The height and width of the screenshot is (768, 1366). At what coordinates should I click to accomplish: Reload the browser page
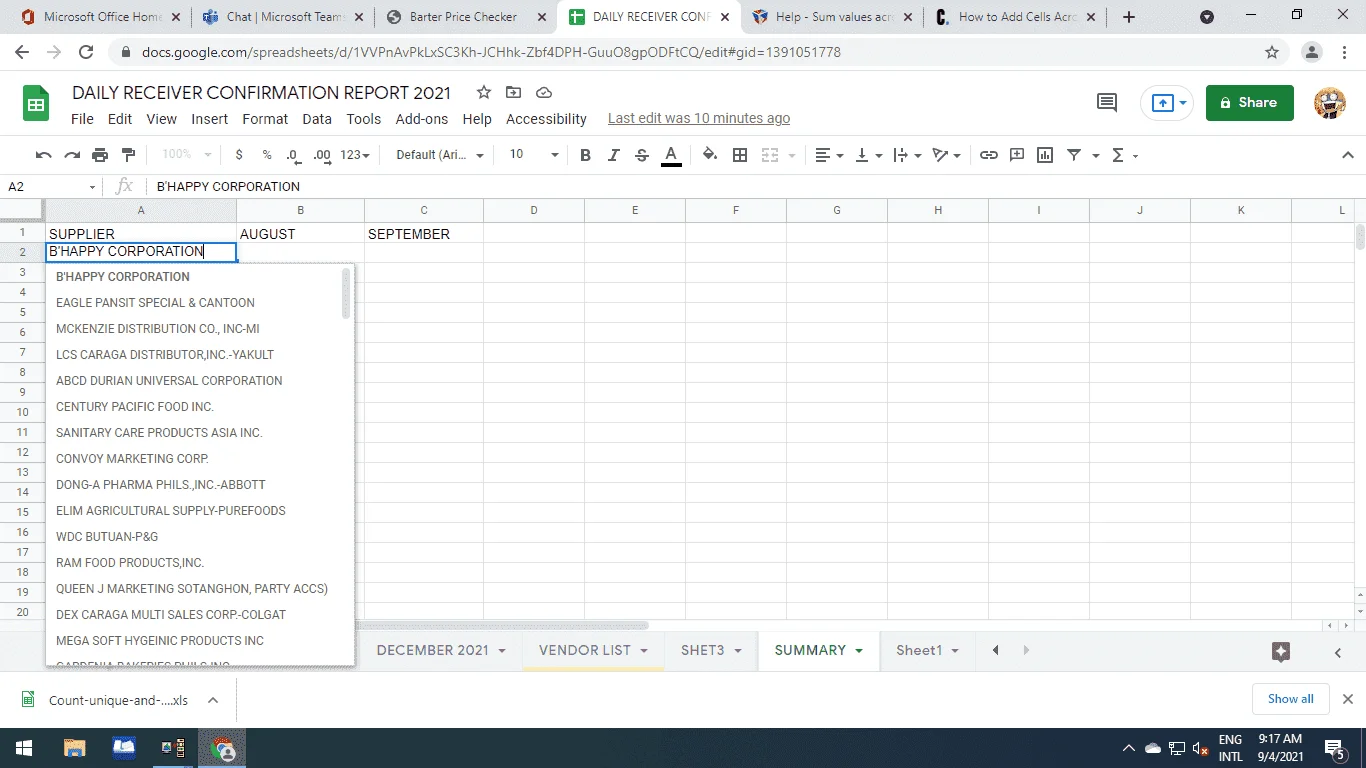86,52
